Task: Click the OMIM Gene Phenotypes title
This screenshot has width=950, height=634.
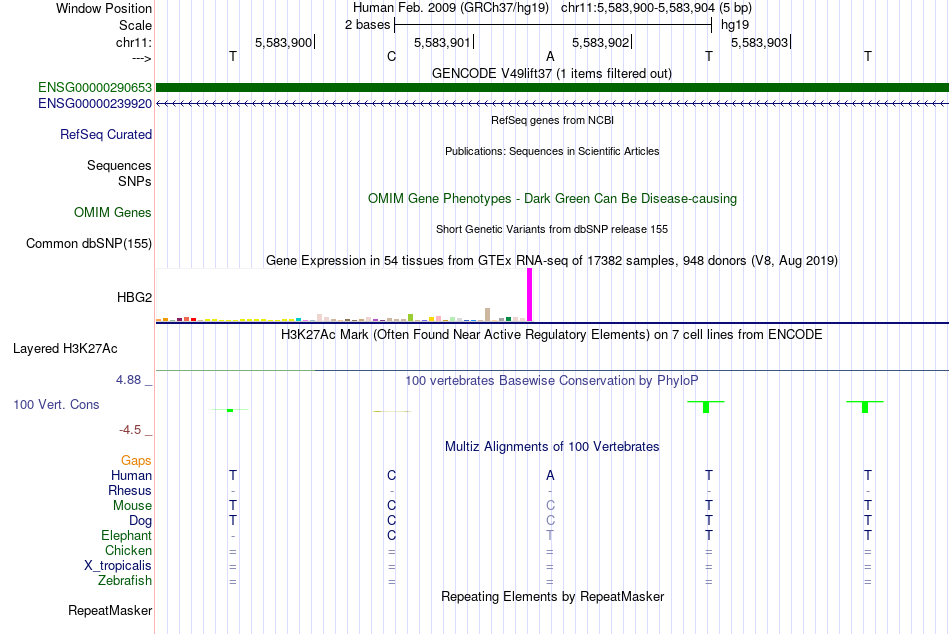Action: point(552,199)
